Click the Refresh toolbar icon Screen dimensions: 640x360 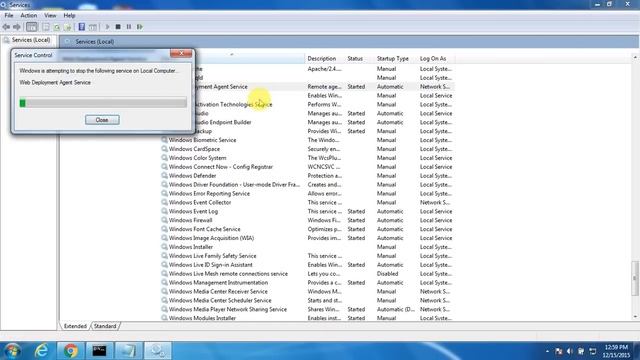57,27
